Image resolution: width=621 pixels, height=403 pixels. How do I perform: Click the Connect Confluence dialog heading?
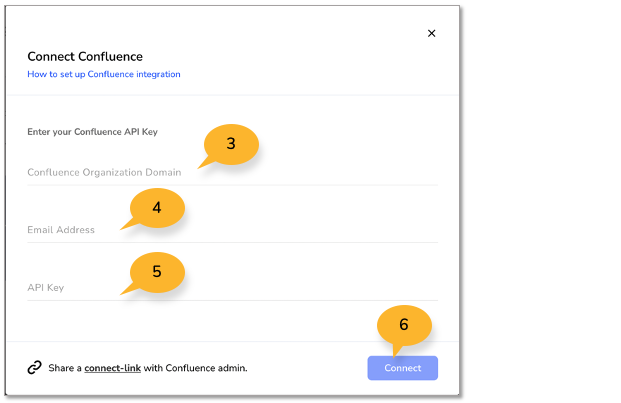85,57
